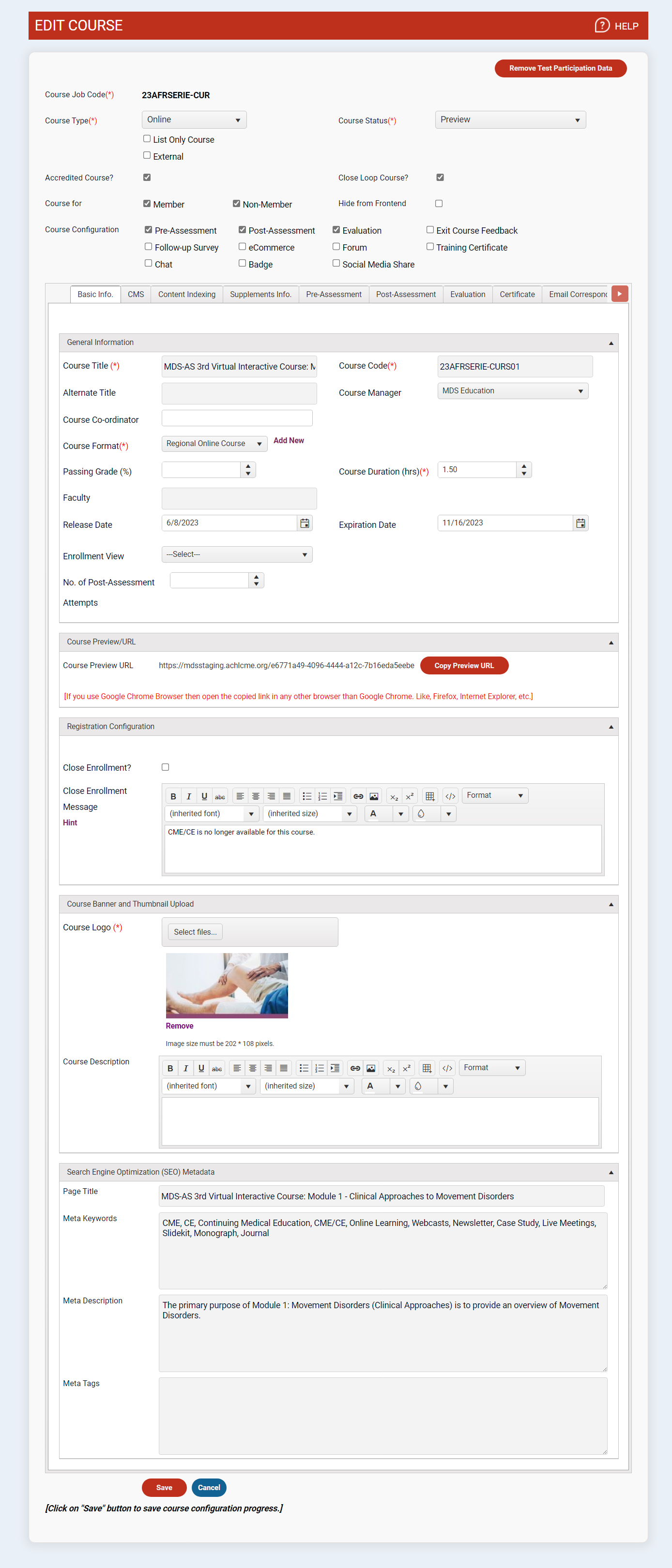Insert hyperlink in Close Enrollment Message editor
This screenshot has height=1568, width=672.
pyautogui.click(x=358, y=796)
